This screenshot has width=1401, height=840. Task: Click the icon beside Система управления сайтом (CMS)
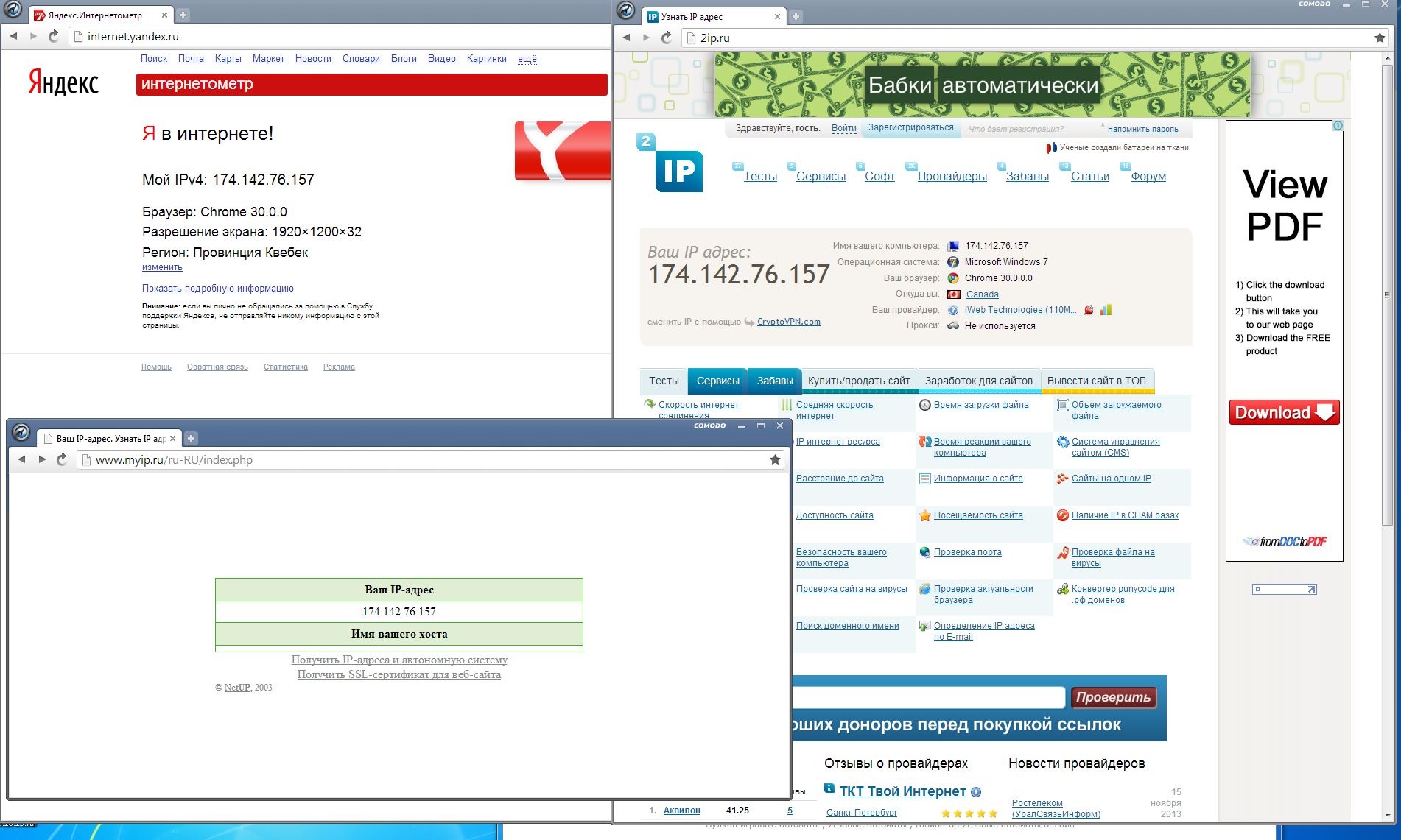1063,442
